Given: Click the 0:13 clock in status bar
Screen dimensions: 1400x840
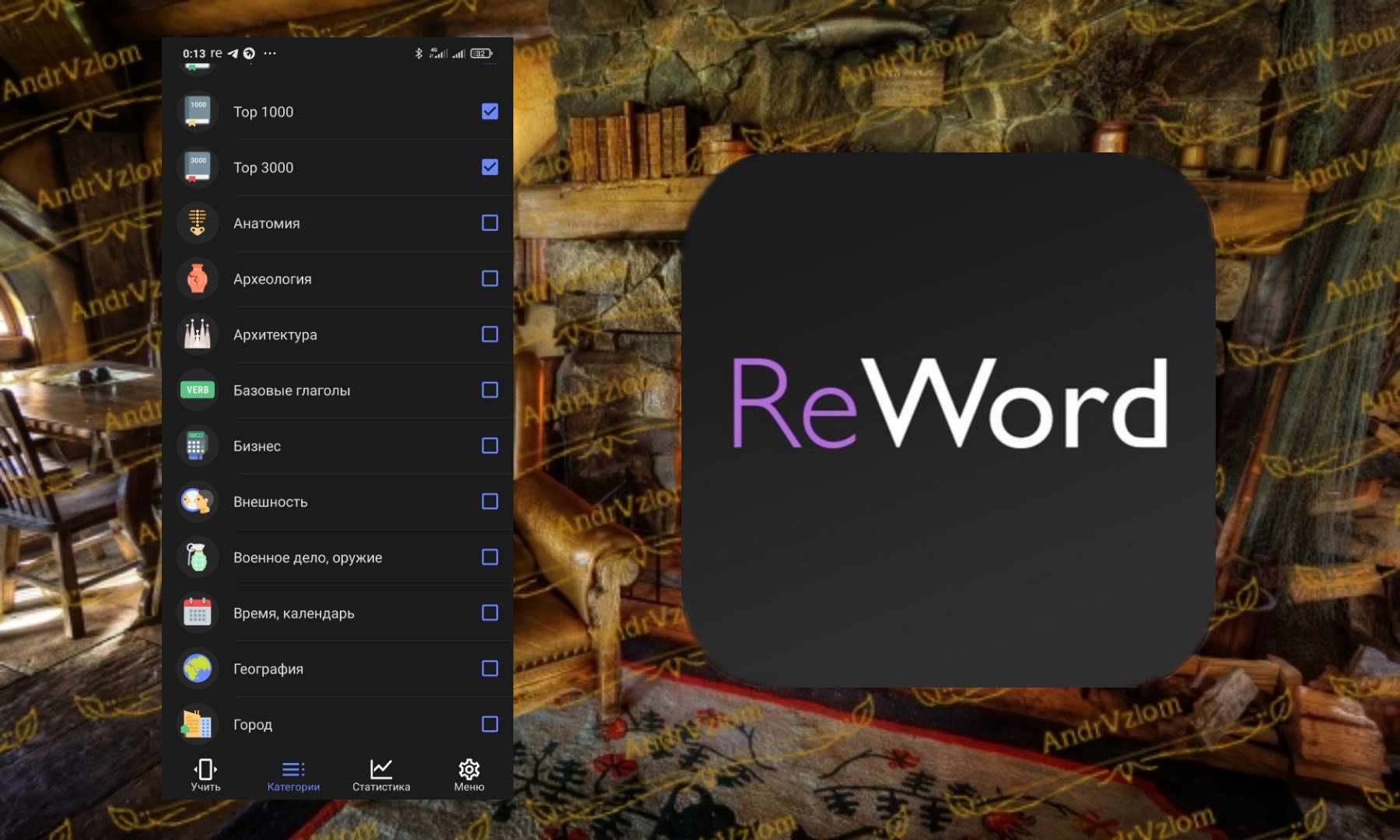Looking at the screenshot, I should pos(194,54).
